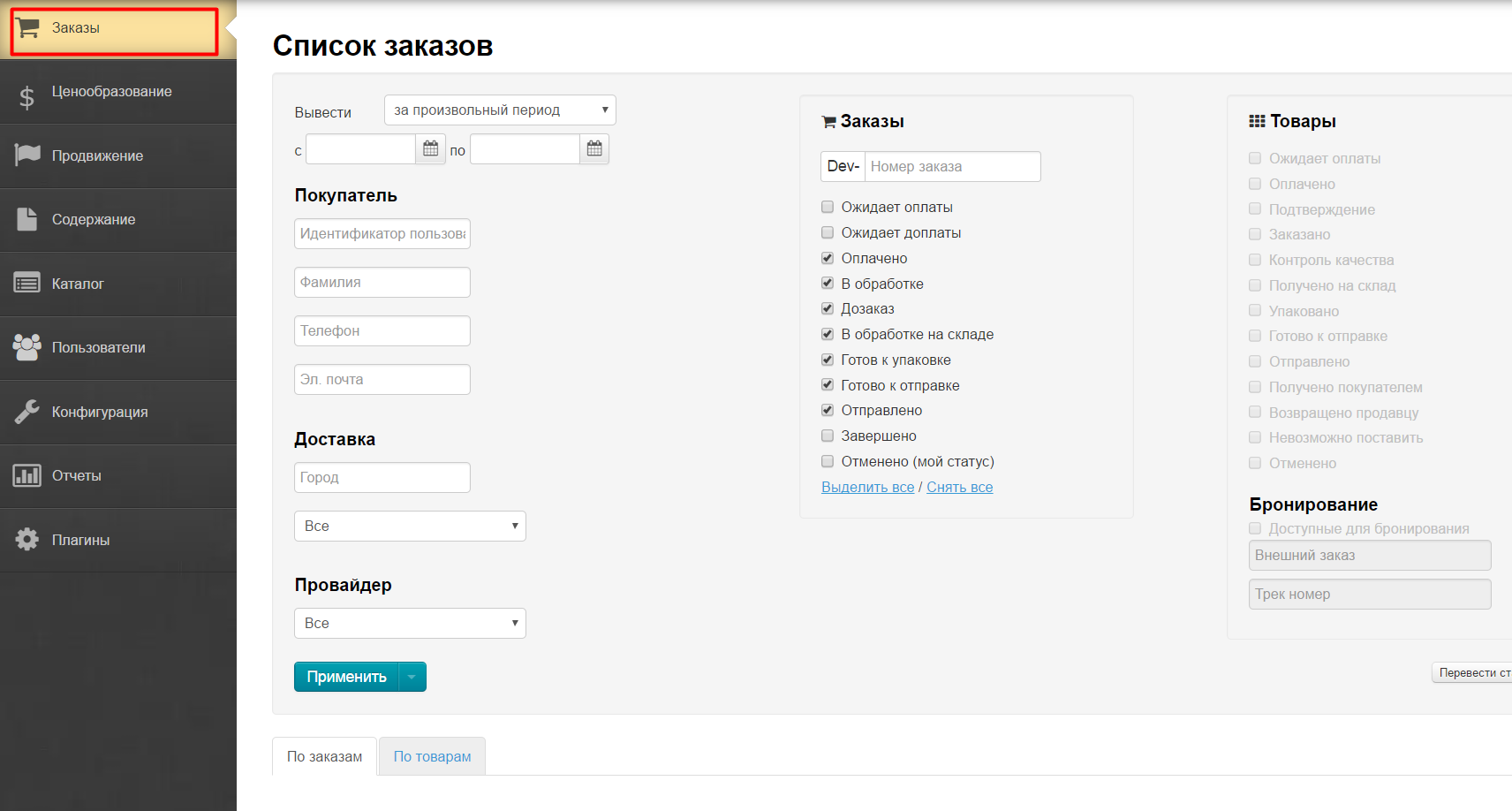Enable the Ожидает оплаты order checkbox

point(828,208)
